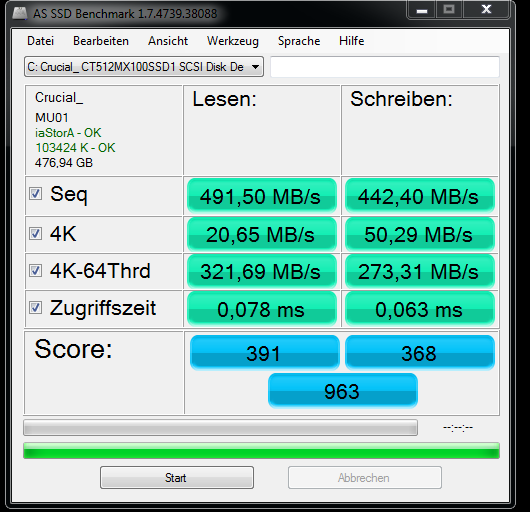Toggle the Zugriffszeit checkbox
The width and height of the screenshot is (530, 512).
pyautogui.click(x=35, y=308)
